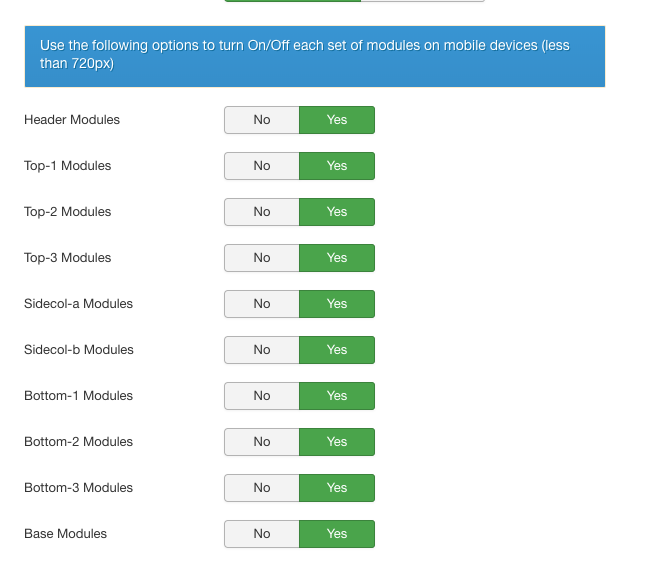Select Yes for Base Modules
This screenshot has width=656, height=570.
coord(337,534)
